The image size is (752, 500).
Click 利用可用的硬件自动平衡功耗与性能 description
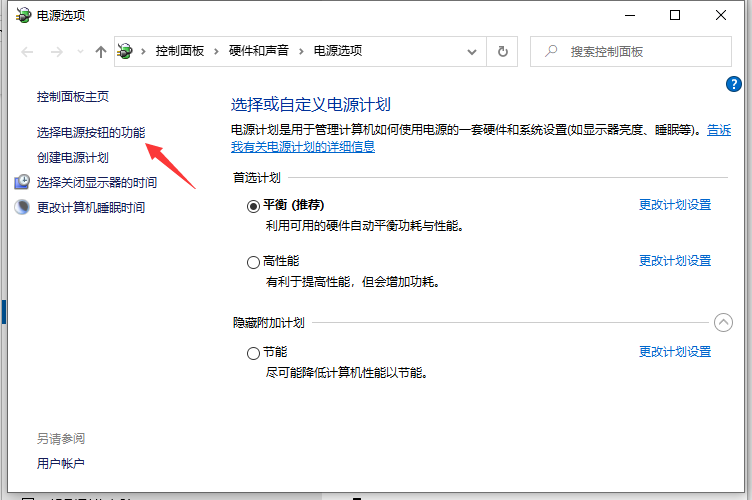click(x=364, y=226)
